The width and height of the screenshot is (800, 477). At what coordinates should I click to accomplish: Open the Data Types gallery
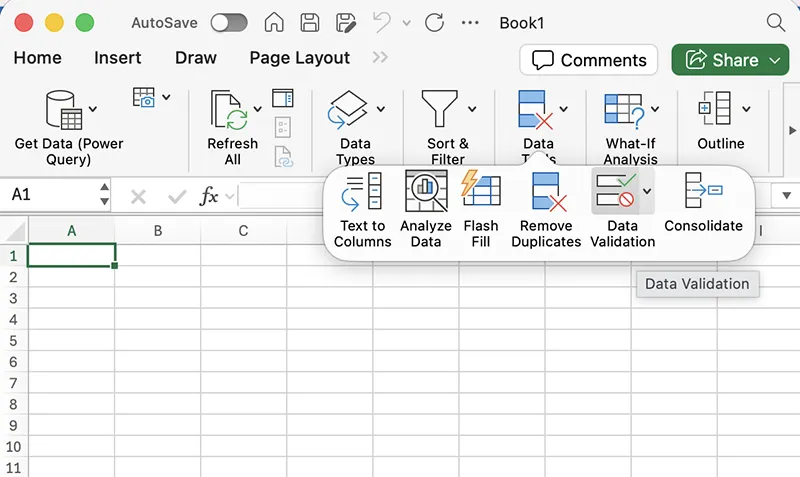pos(347,109)
